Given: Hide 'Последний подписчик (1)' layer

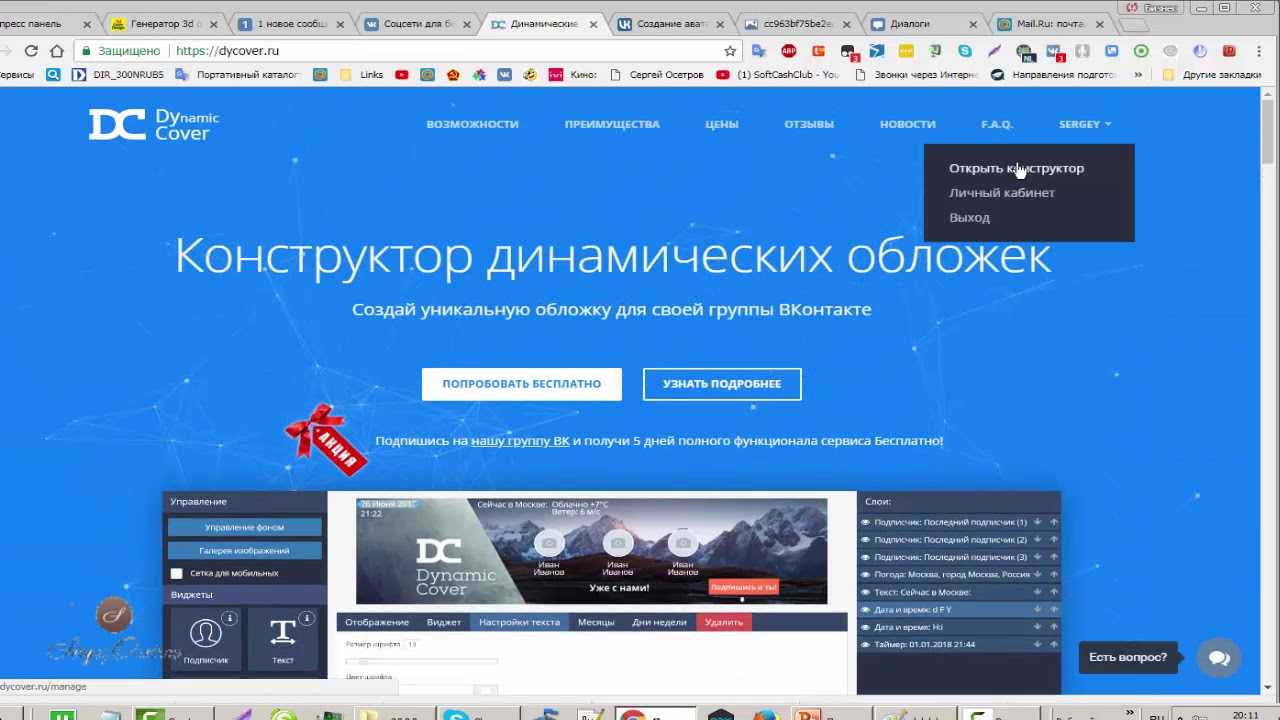Looking at the screenshot, I should (866, 522).
